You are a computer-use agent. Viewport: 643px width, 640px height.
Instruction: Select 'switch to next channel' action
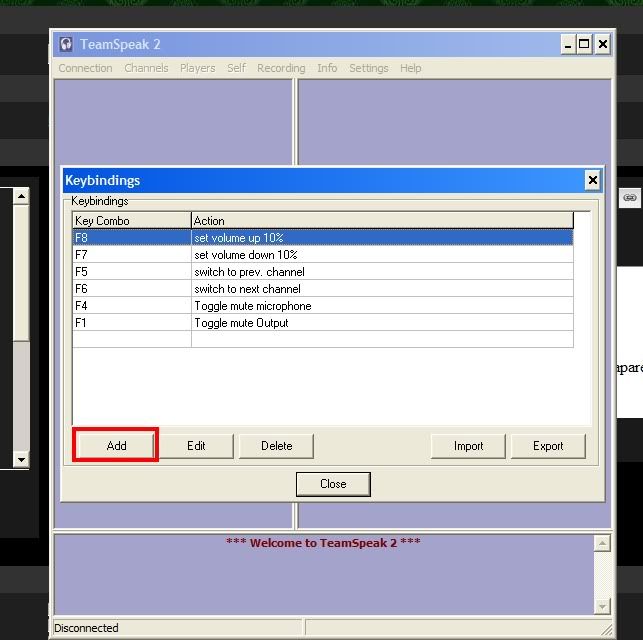(382, 289)
